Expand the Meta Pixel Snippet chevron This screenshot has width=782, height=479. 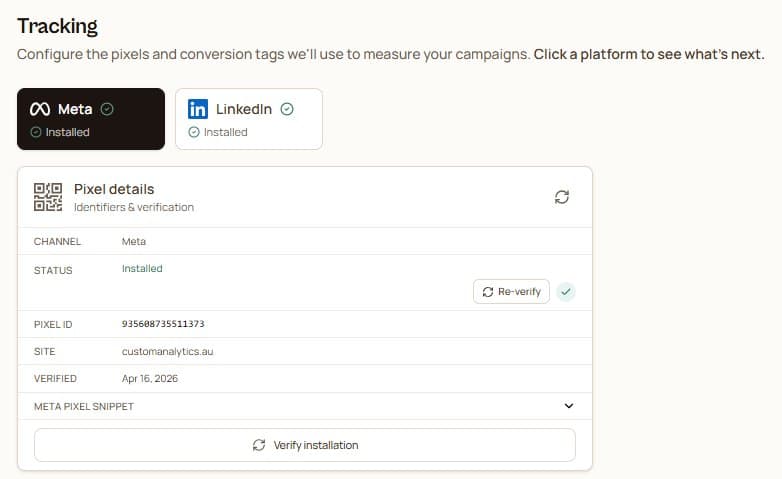(x=569, y=406)
